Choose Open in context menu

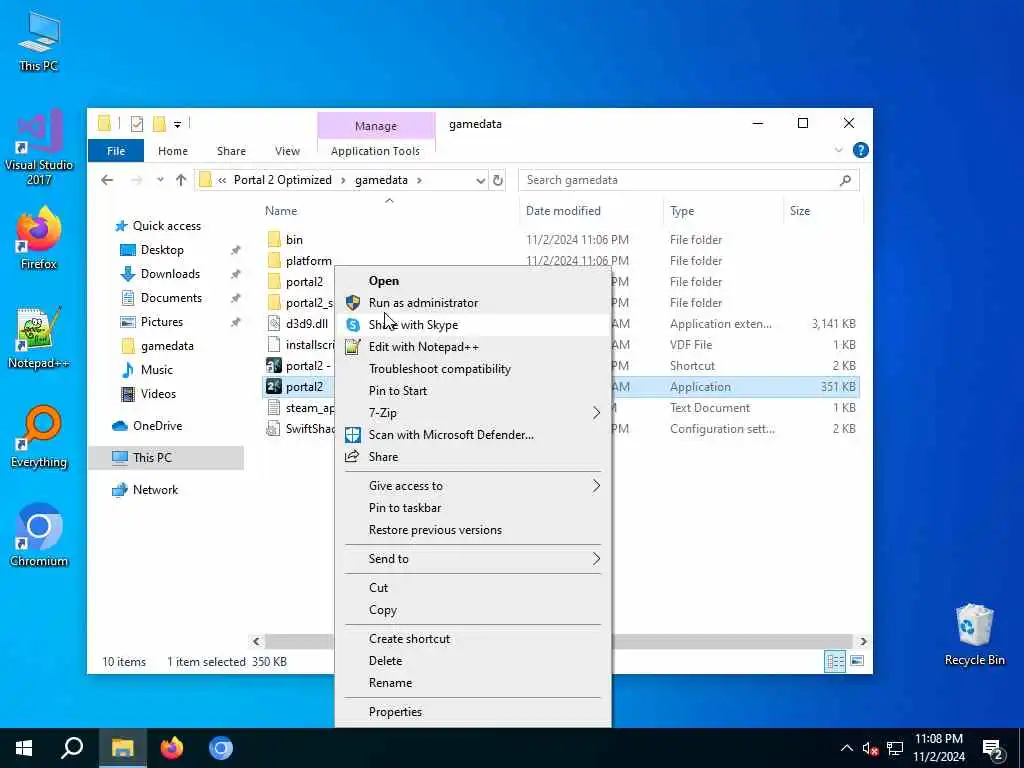point(473,281)
